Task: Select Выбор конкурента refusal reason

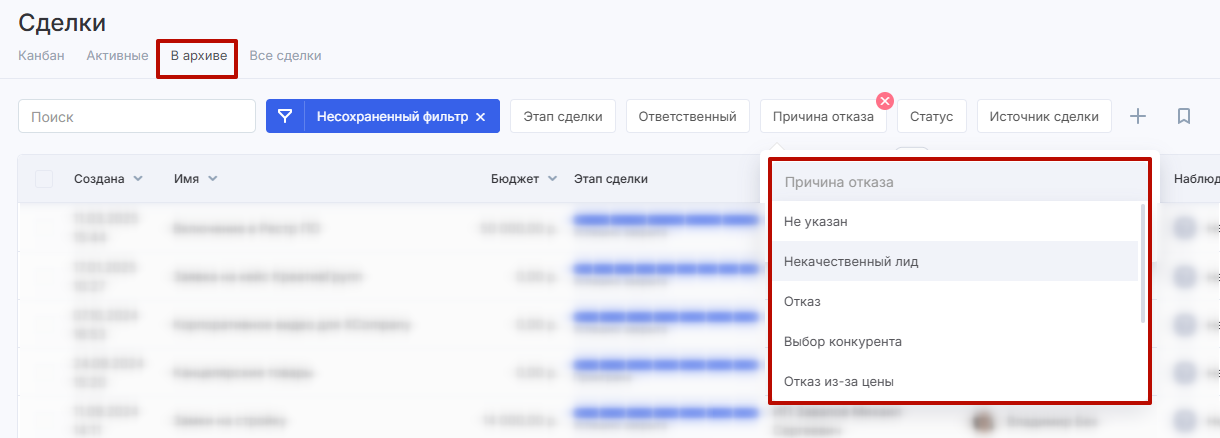Action: (843, 341)
